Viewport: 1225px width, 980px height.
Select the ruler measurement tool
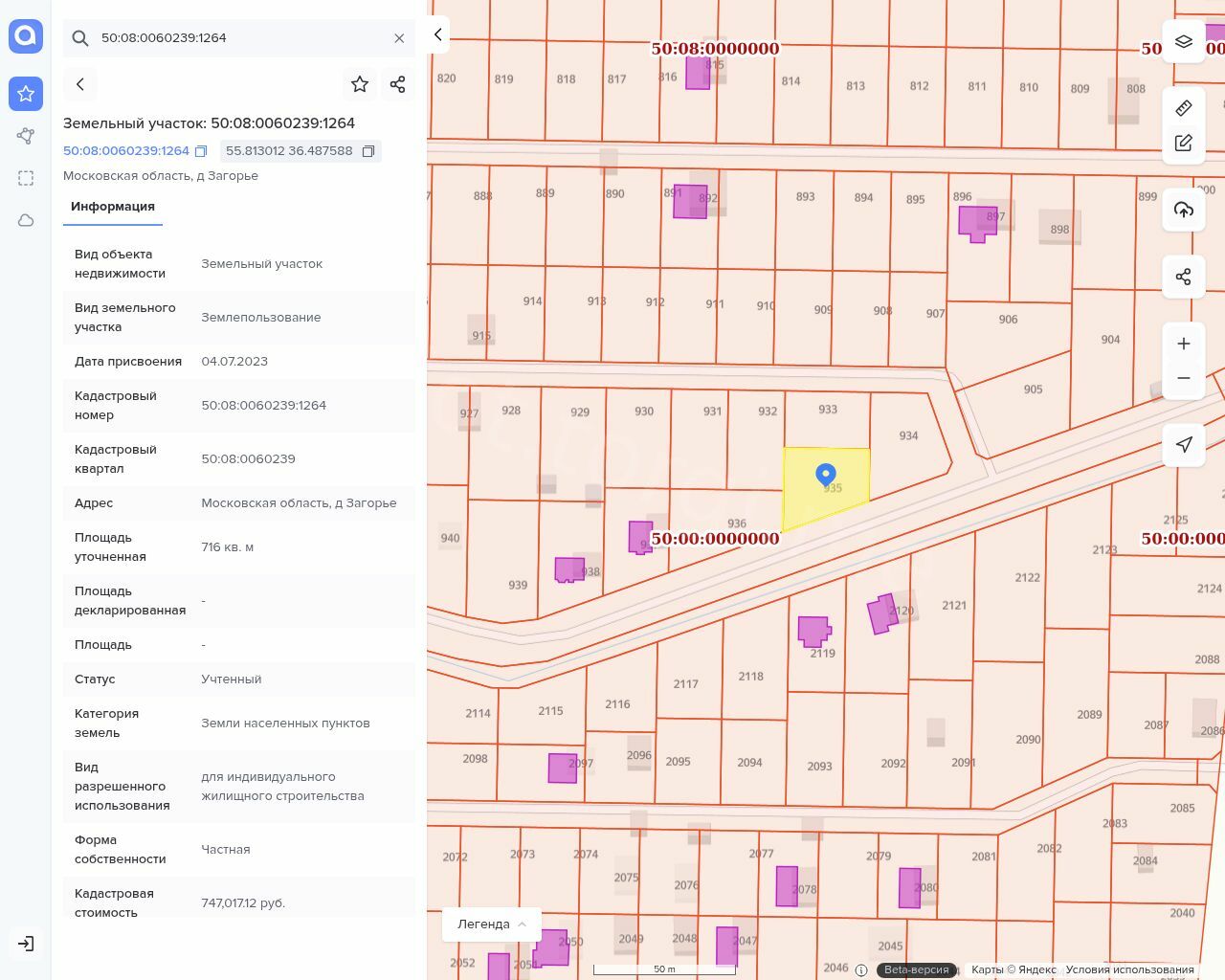tap(1184, 108)
